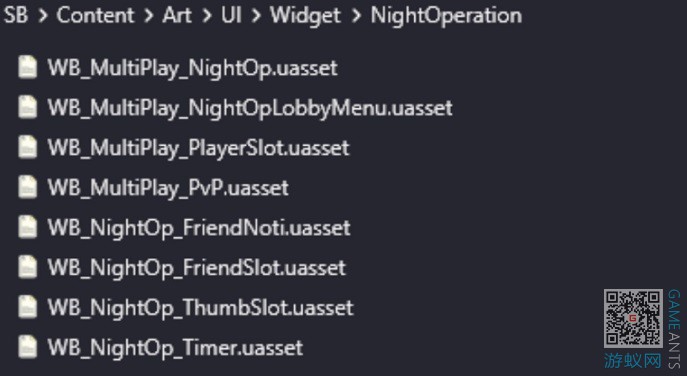Viewport: 687px width, 376px height.
Task: Open the chevron dropdown before NightOperation
Action: [357, 16]
